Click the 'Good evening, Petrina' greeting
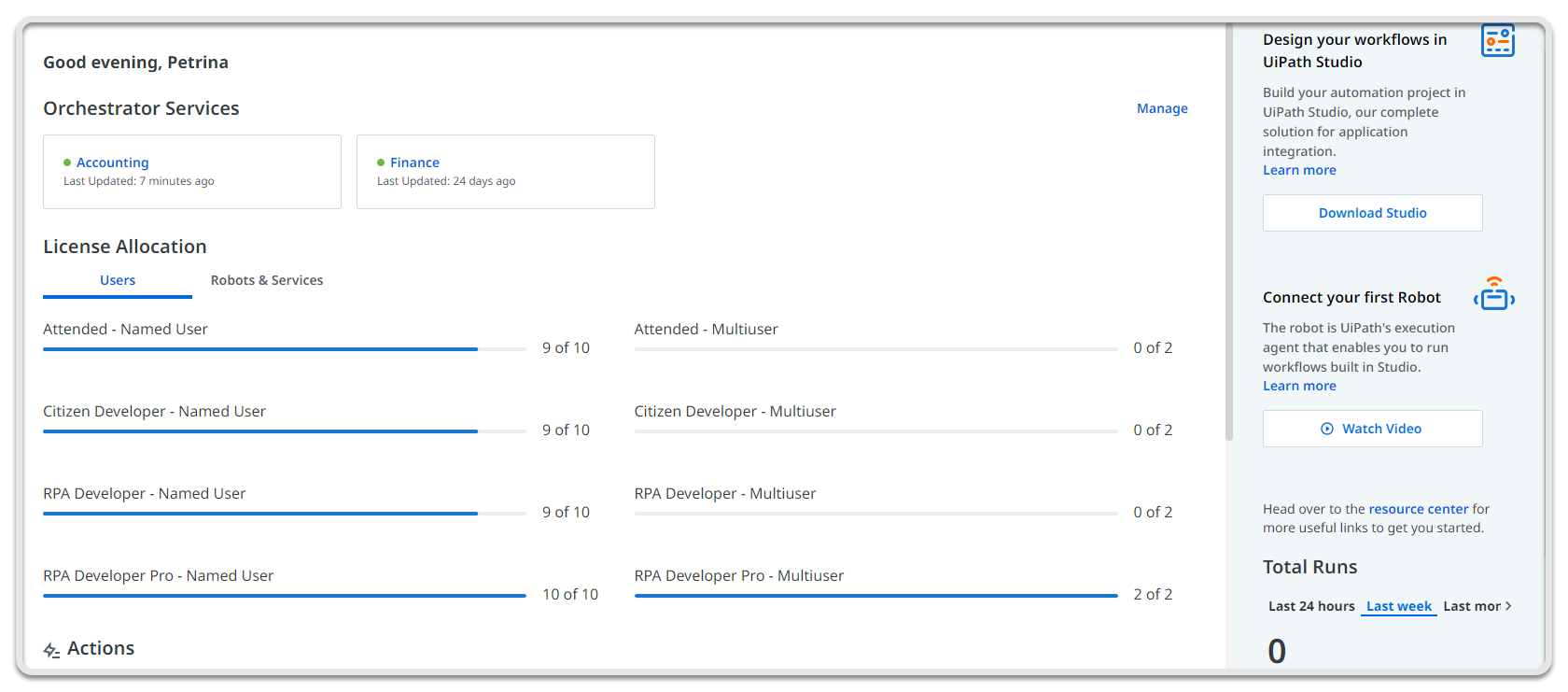The image size is (1568, 692). [x=135, y=63]
